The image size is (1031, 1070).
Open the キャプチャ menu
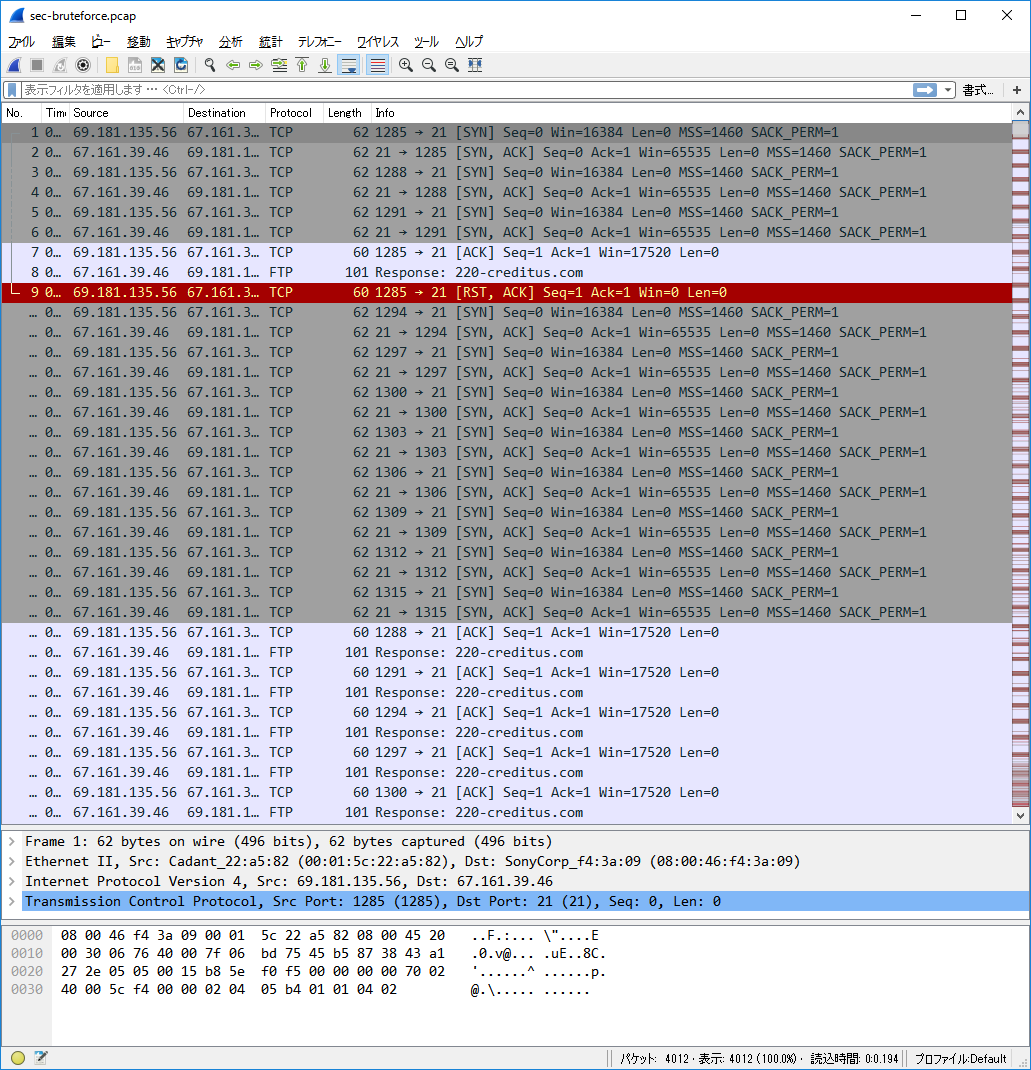[x=184, y=42]
